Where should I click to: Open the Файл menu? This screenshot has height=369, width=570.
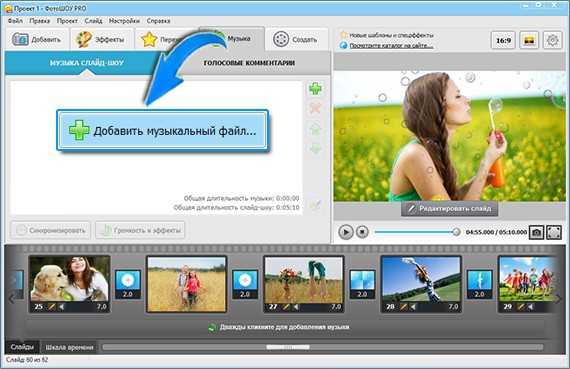15,21
